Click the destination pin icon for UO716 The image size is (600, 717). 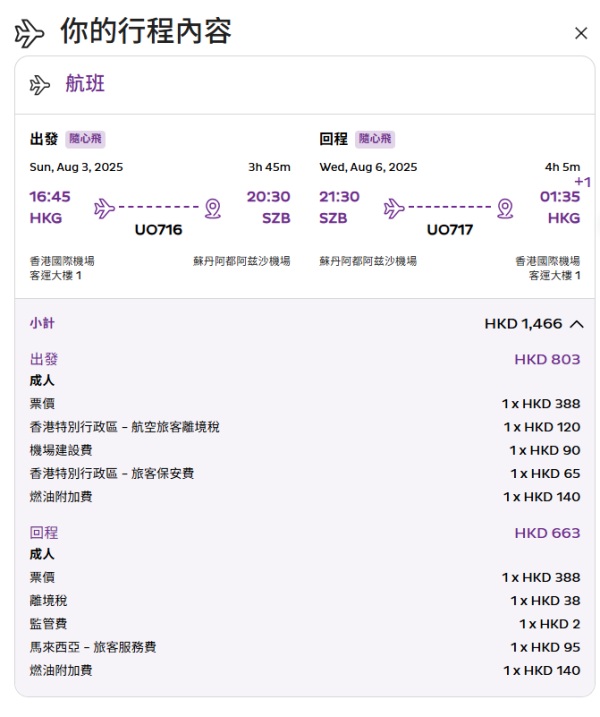click(x=213, y=209)
